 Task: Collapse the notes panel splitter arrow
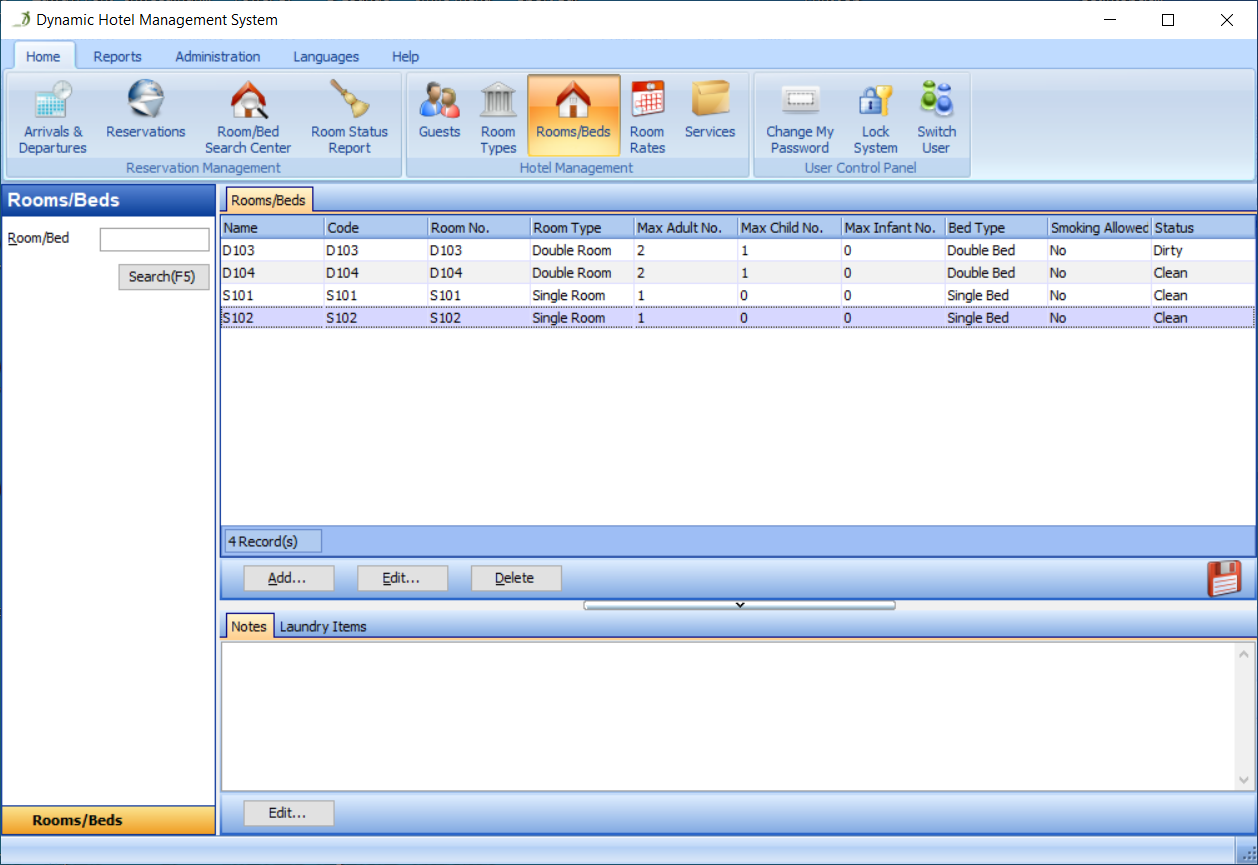pos(739,605)
